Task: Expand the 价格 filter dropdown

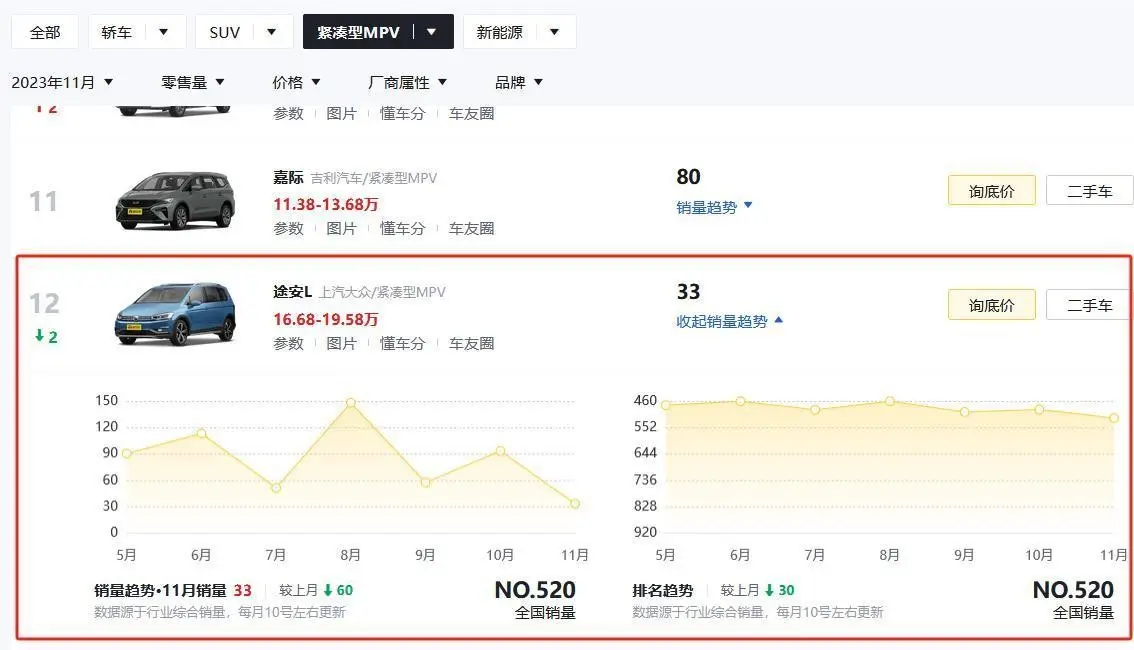Action: click(x=296, y=82)
